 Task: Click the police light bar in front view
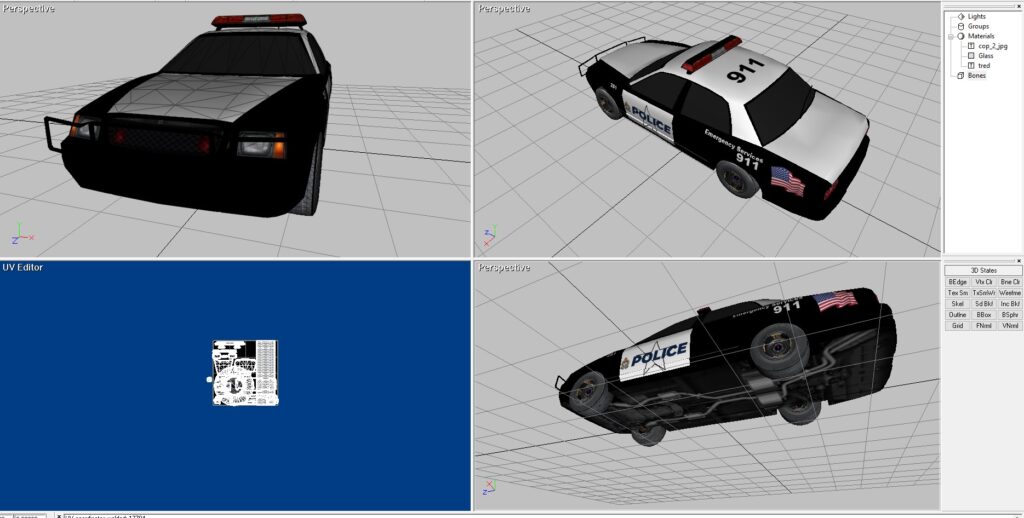pos(259,20)
